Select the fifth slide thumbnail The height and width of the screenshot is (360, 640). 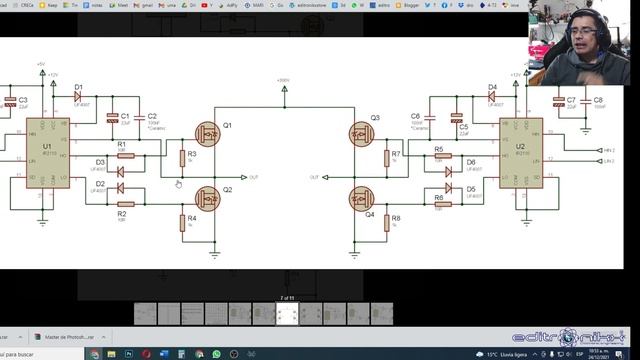click(x=240, y=314)
